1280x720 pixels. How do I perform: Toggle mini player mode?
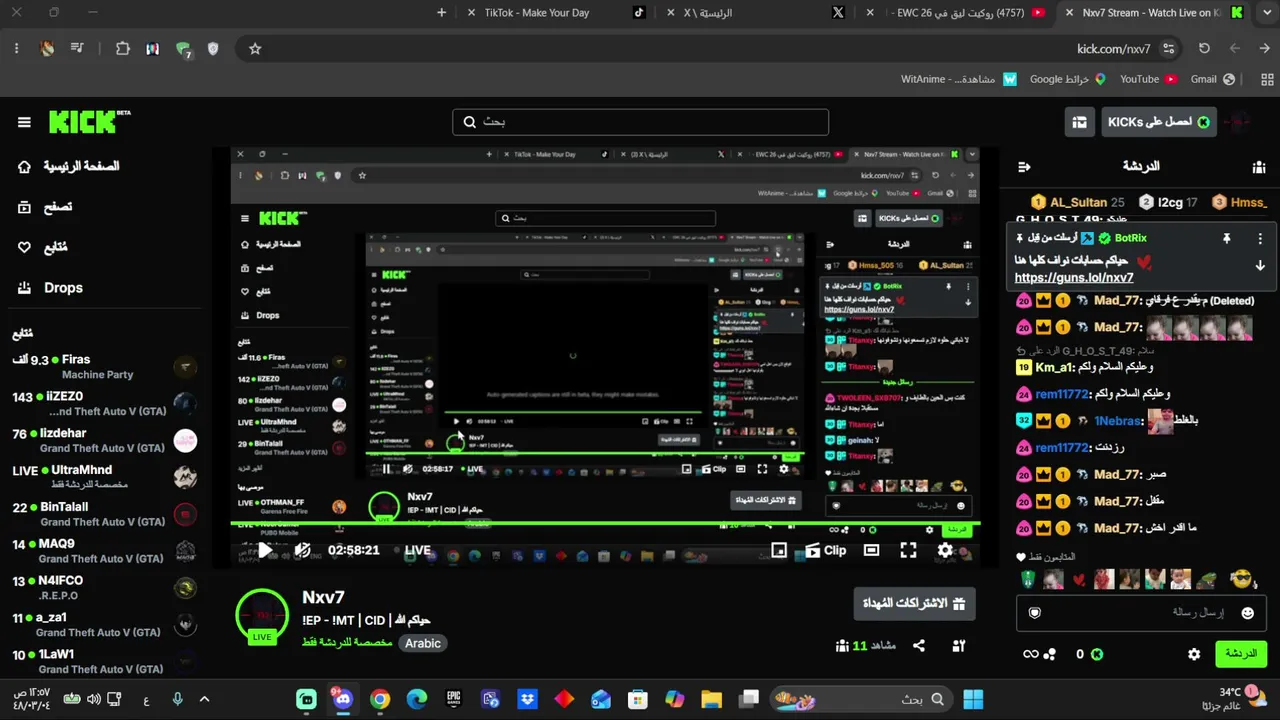pos(779,550)
